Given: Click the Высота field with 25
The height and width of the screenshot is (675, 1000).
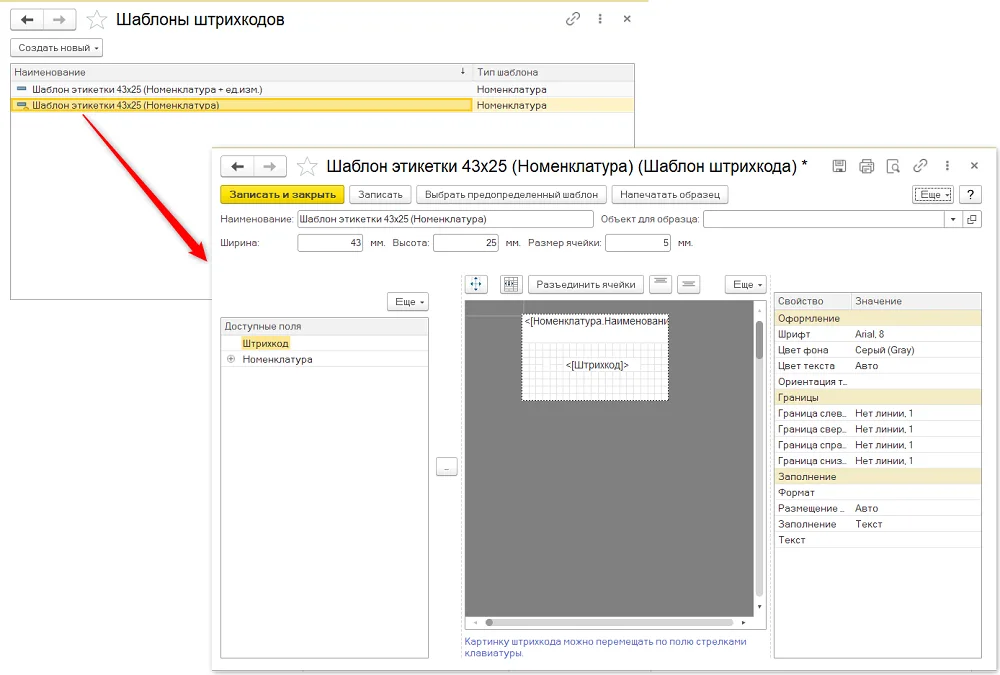Looking at the screenshot, I should (466, 243).
